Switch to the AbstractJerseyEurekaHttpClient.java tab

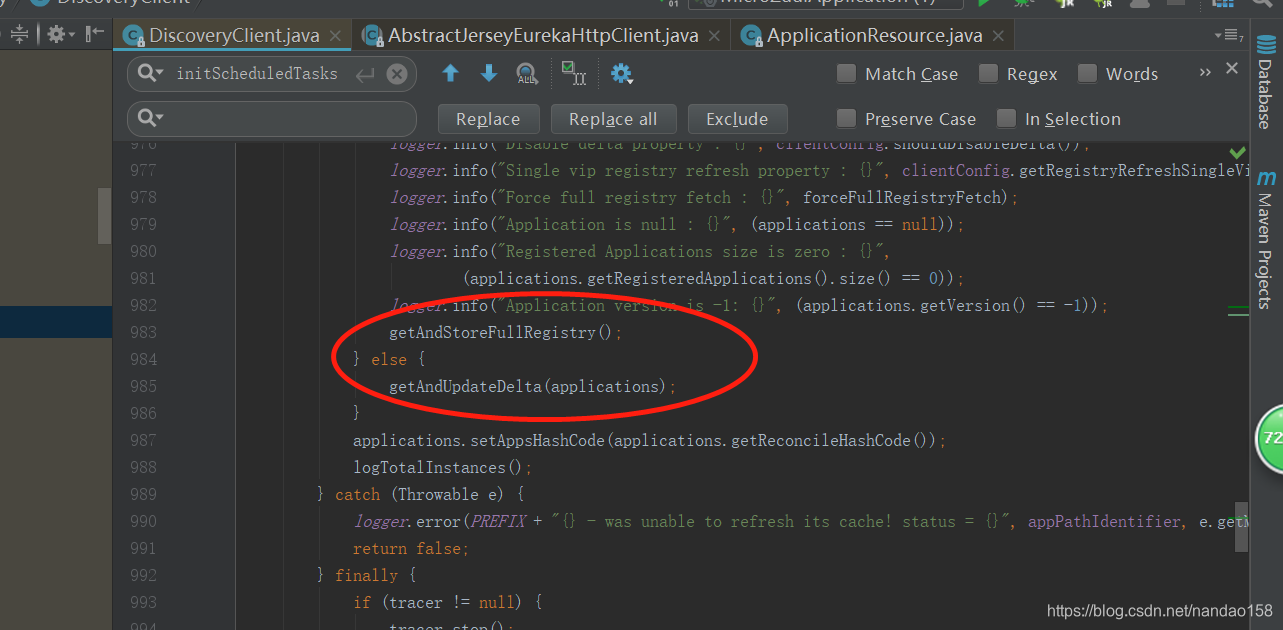[543, 36]
